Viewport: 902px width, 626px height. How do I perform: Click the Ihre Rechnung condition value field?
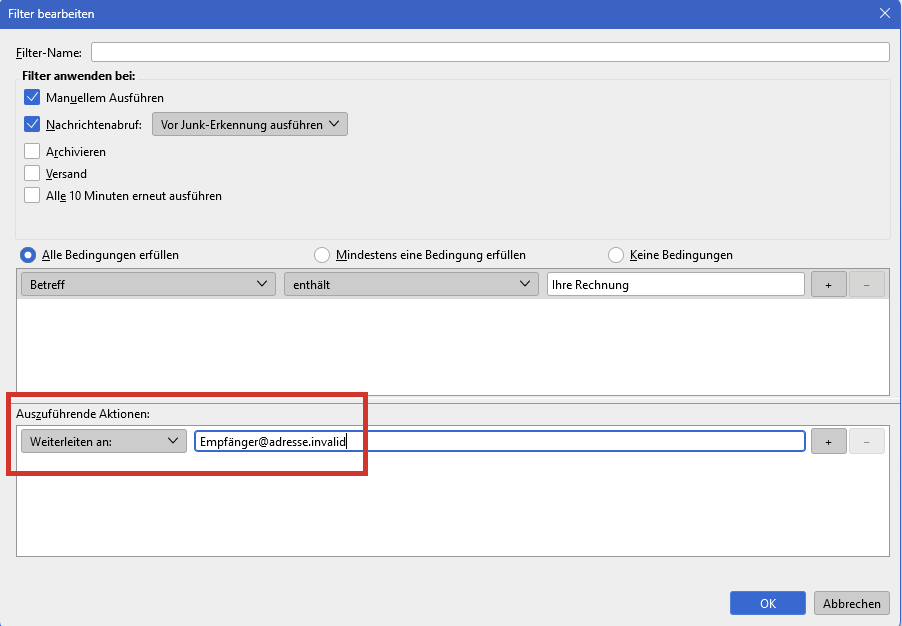tap(675, 285)
